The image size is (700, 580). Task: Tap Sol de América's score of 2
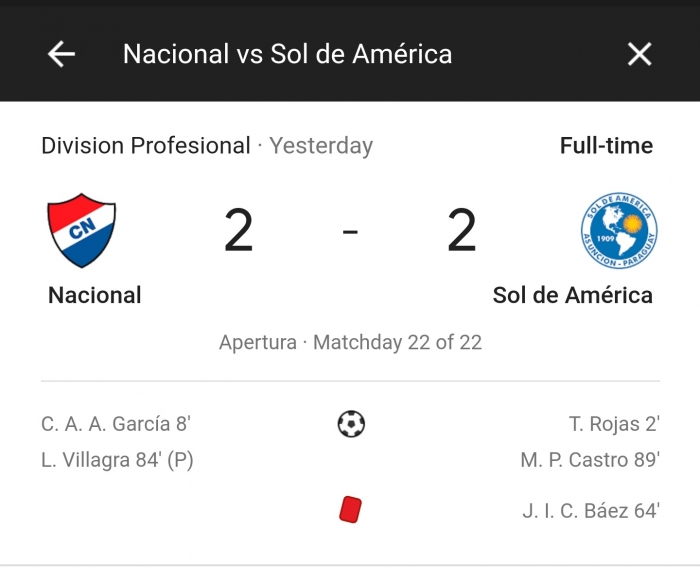coord(462,230)
